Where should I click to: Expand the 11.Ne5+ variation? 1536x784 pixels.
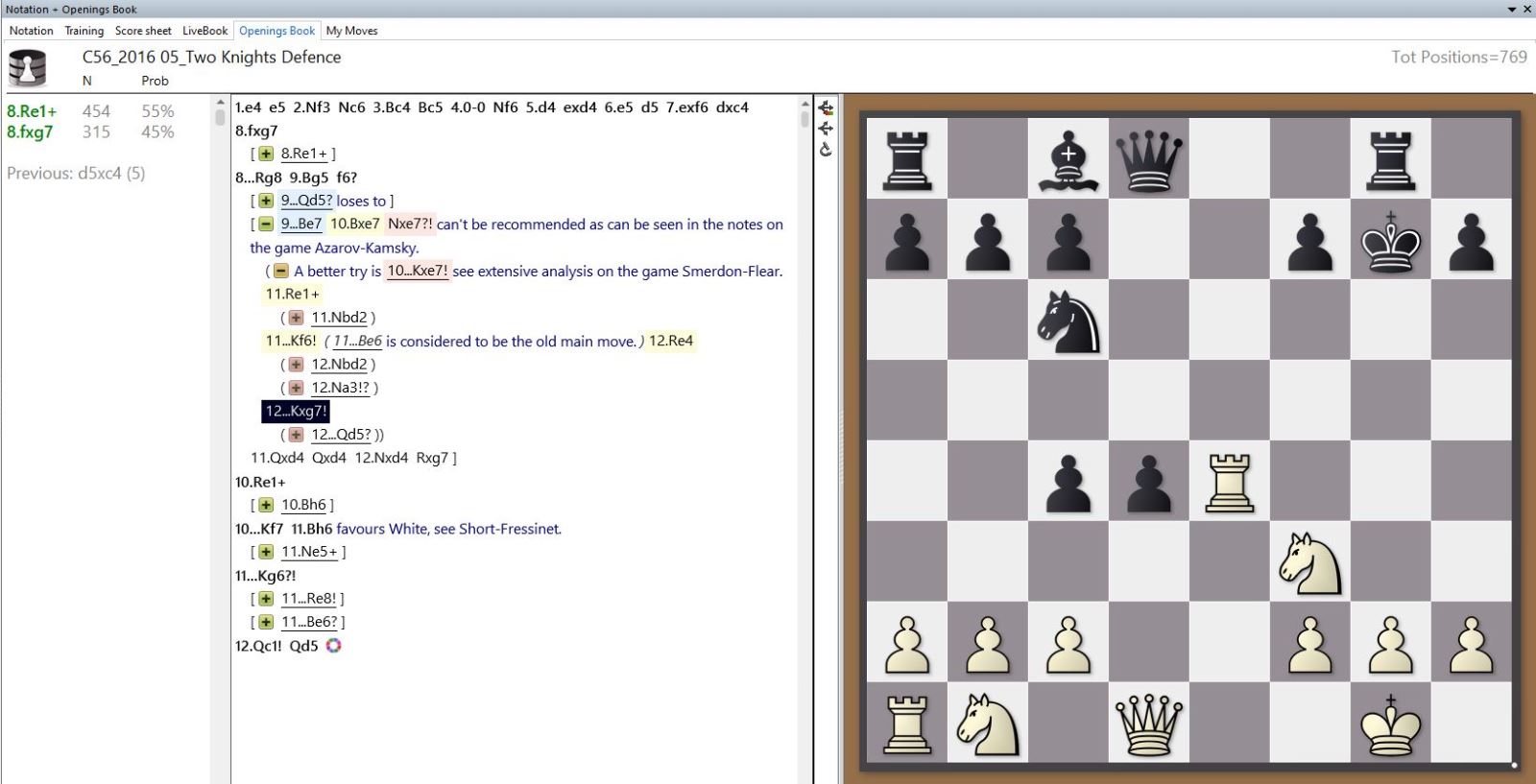266,552
